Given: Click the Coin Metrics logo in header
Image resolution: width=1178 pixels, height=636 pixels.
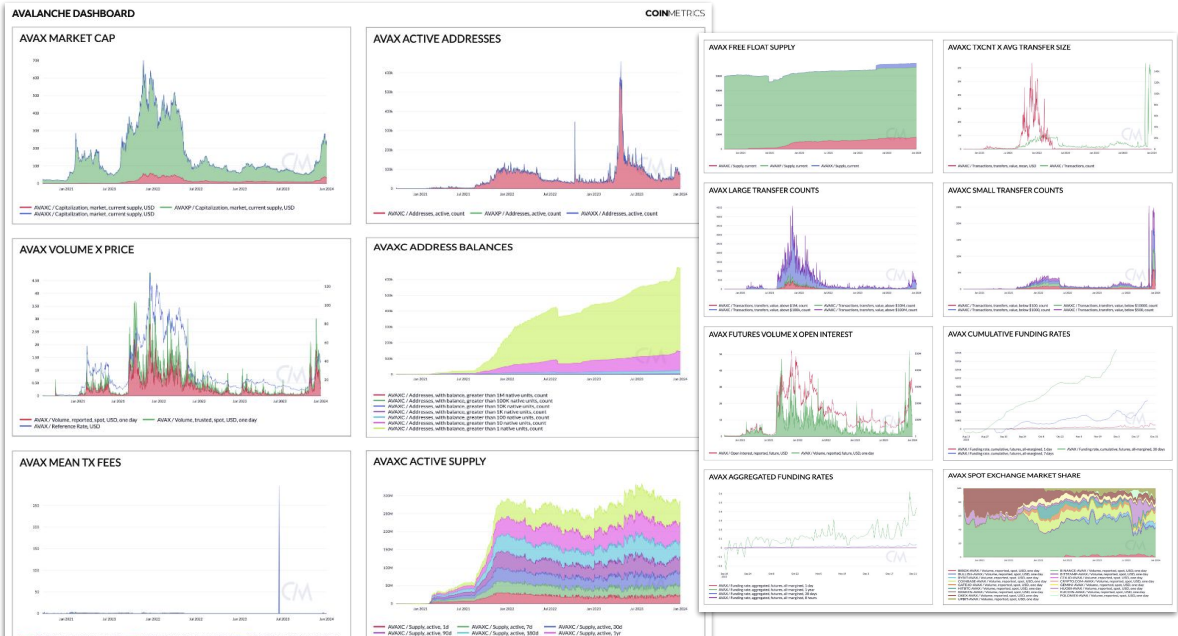Looking at the screenshot, I should 674,13.
